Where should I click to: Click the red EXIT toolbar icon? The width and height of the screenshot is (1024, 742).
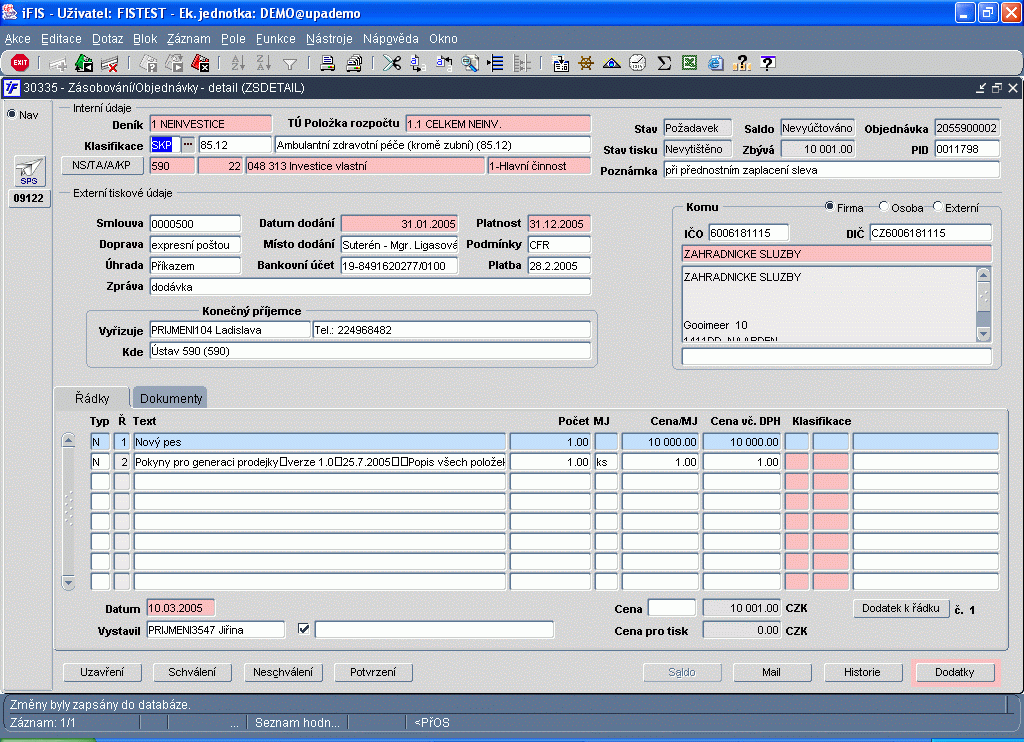pyautogui.click(x=19, y=63)
